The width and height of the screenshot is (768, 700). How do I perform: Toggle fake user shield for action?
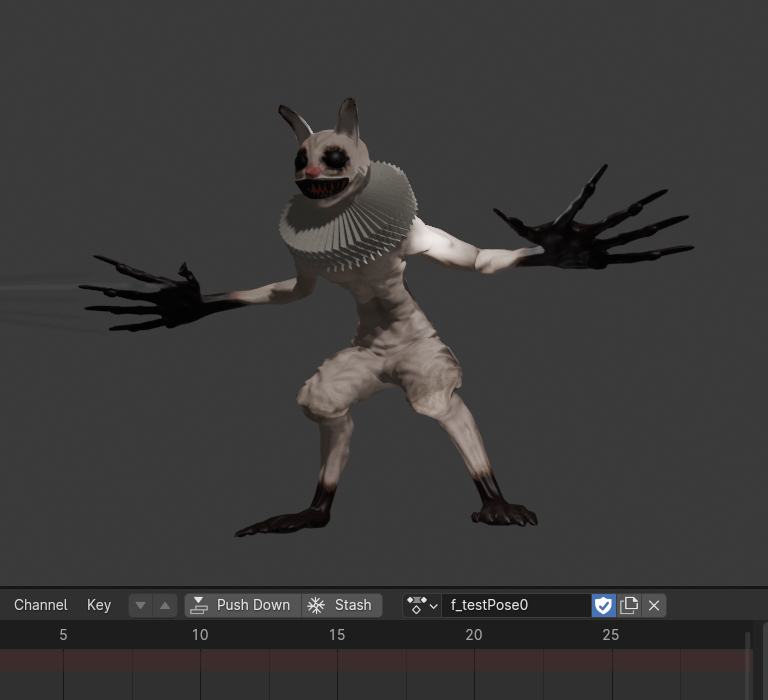(x=603, y=605)
